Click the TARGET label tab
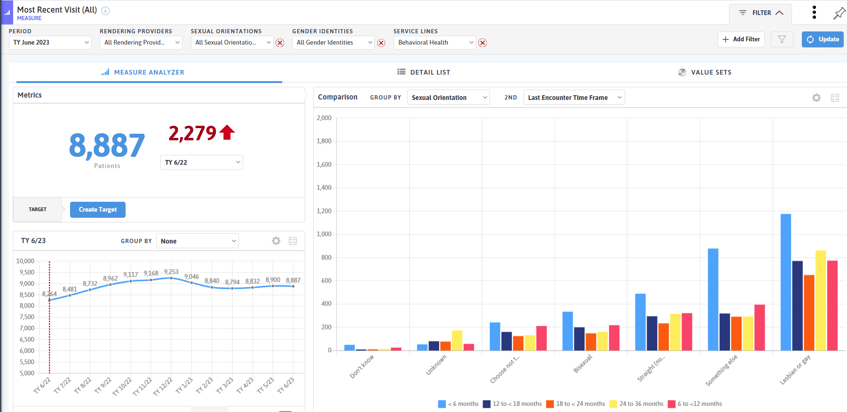Screen dimensions: 847x412 [38, 210]
